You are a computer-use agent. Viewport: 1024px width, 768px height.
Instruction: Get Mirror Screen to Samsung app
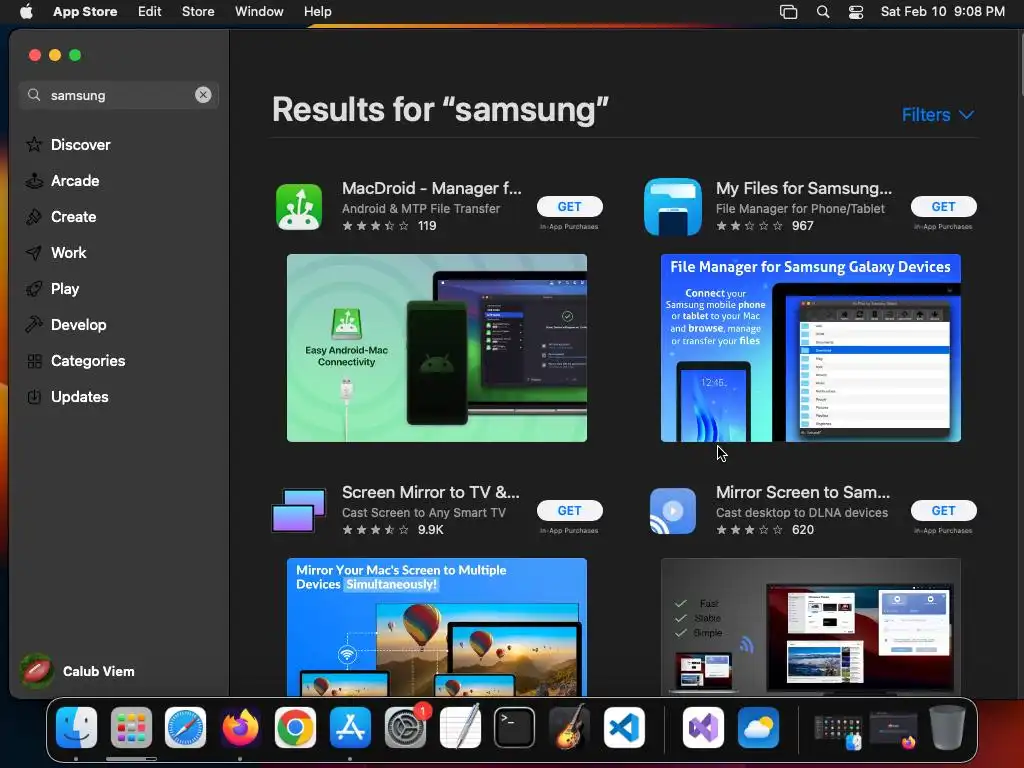pos(943,511)
